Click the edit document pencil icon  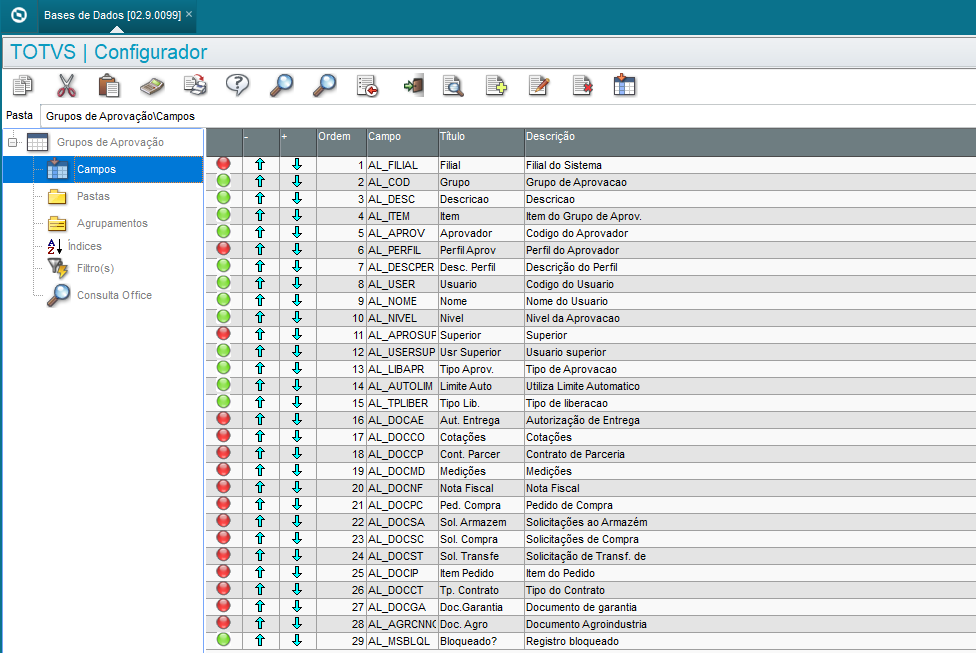(539, 85)
